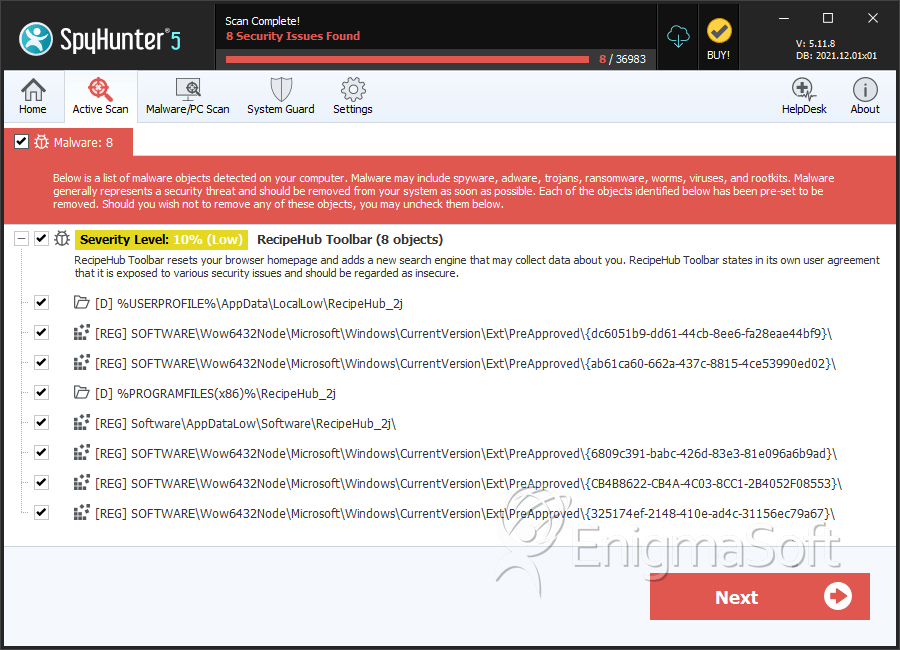Uncheck the RecipeHub Toolbar group checkbox
The image size is (900, 650).
[x=41, y=238]
